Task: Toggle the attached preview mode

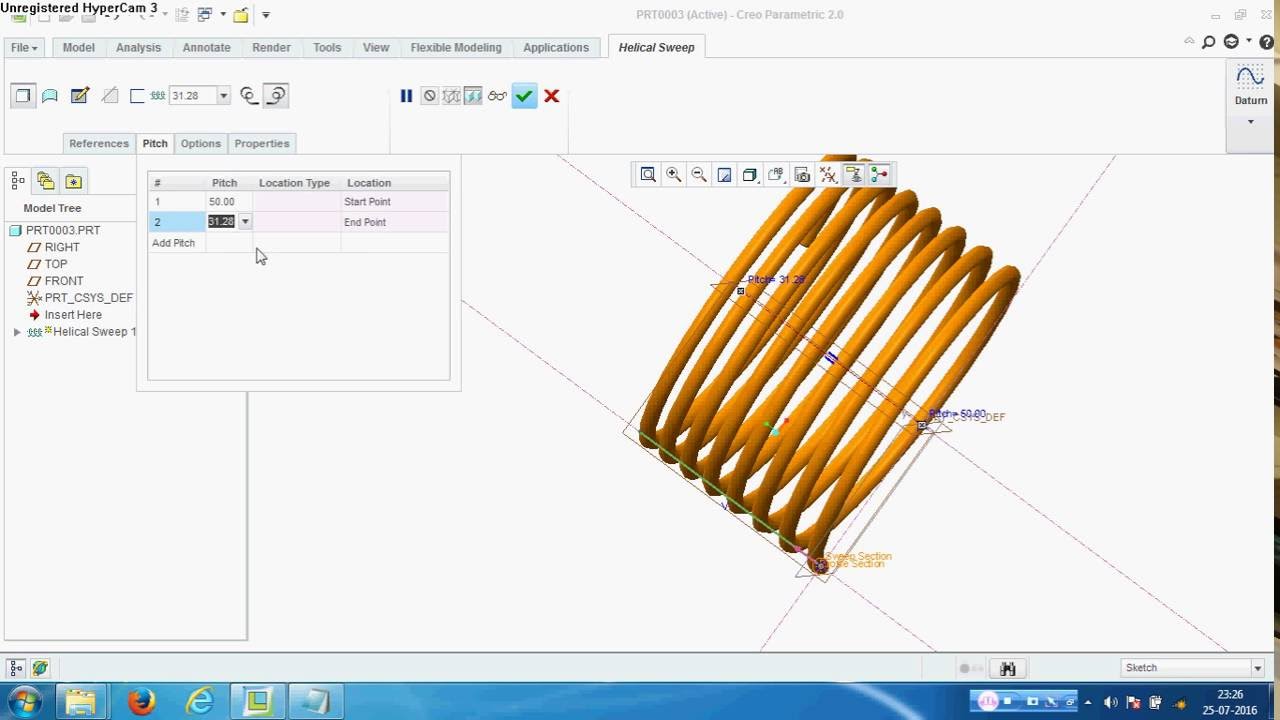Action: (473, 96)
